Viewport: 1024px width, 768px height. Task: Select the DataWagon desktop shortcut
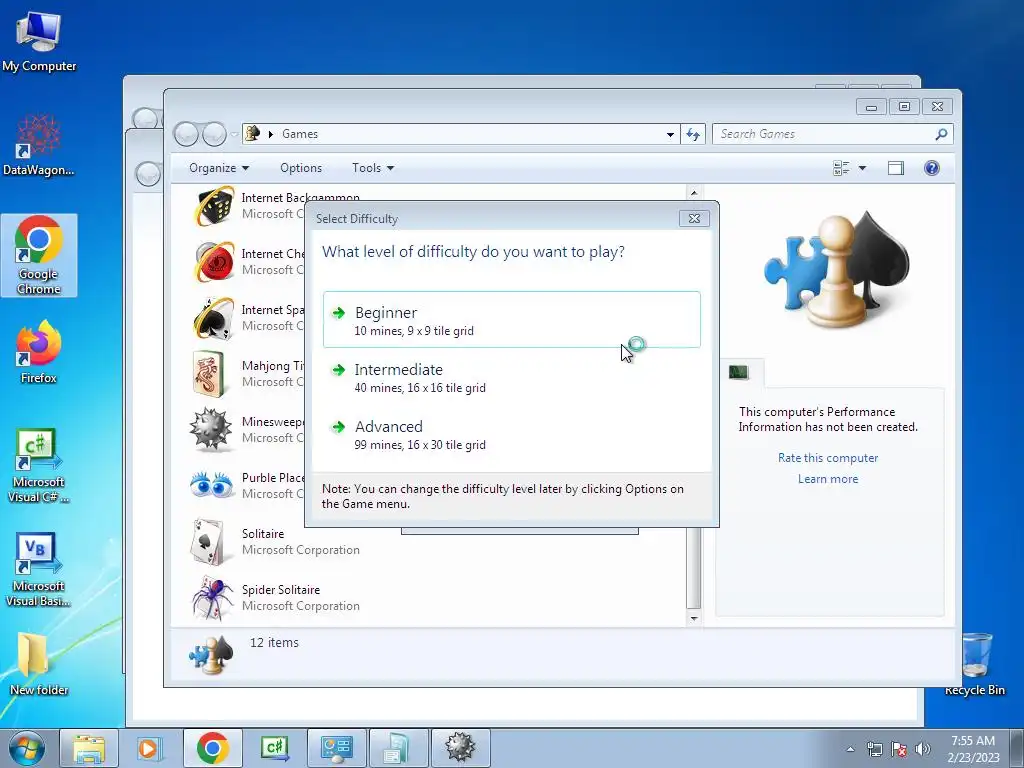click(39, 145)
